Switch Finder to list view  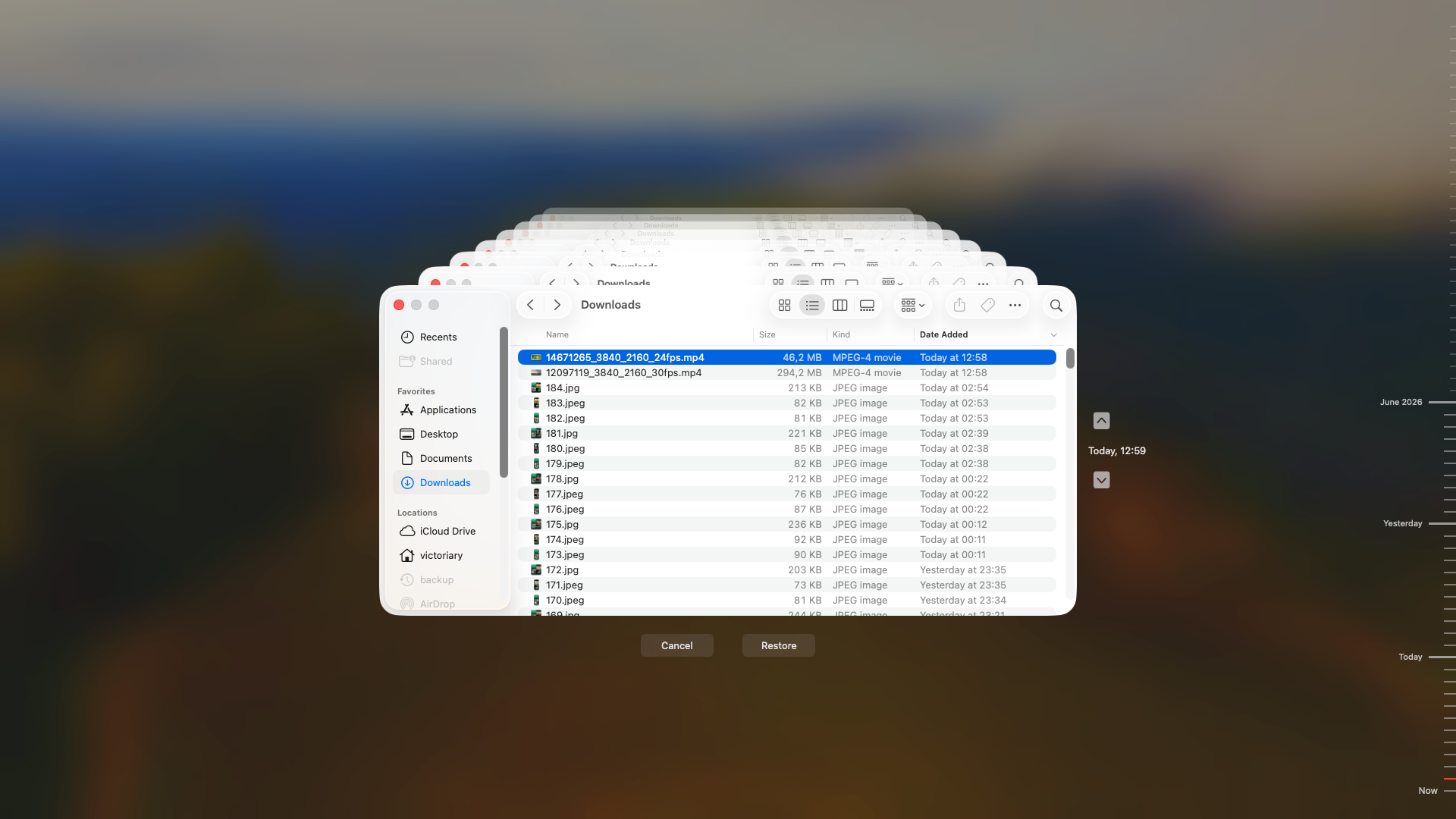[x=812, y=305]
